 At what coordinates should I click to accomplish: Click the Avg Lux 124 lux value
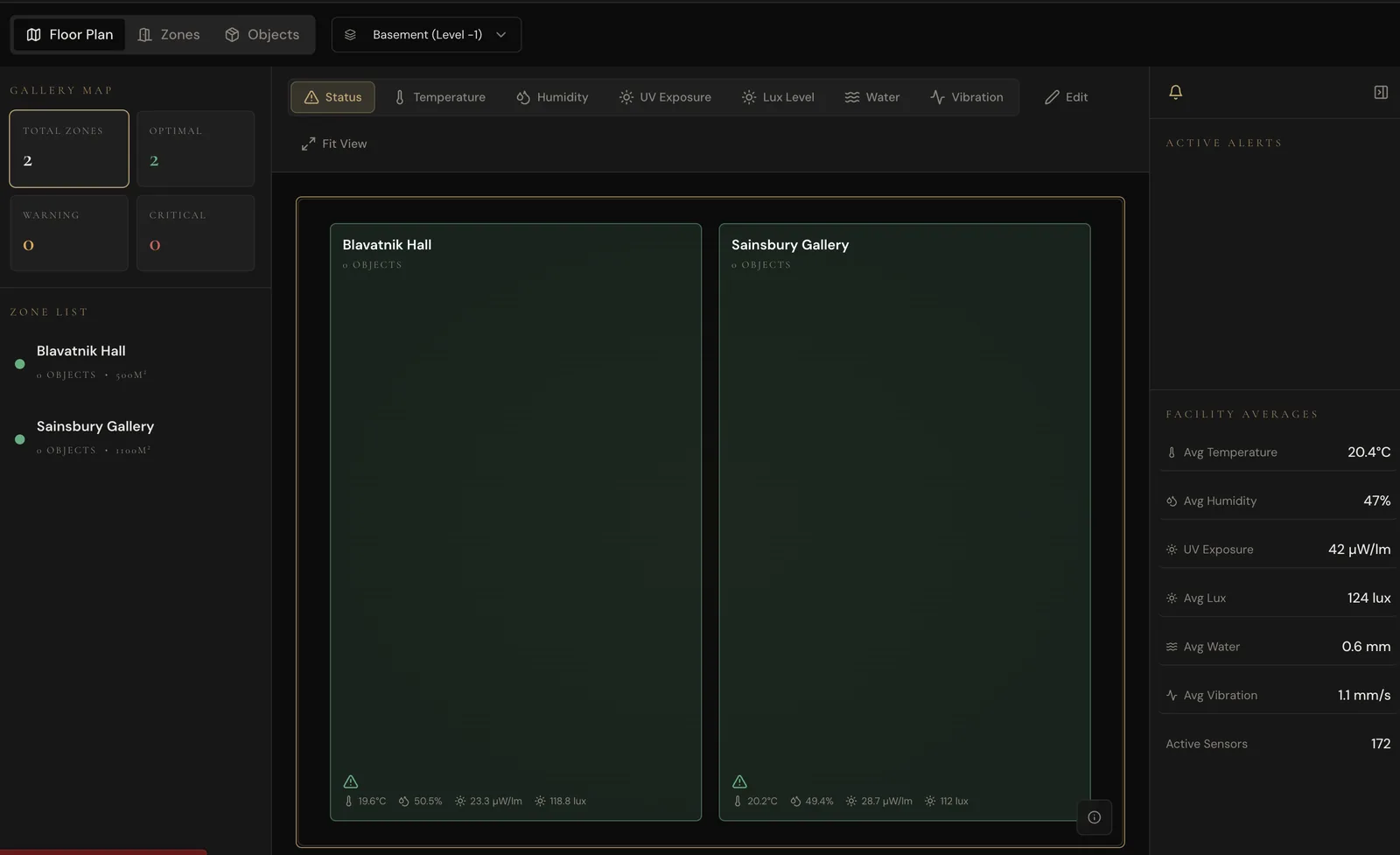click(x=1368, y=598)
